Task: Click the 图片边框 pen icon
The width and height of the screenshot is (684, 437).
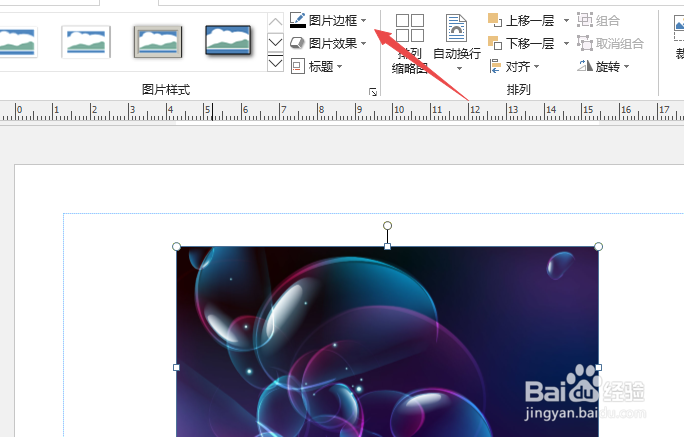Action: click(298, 20)
